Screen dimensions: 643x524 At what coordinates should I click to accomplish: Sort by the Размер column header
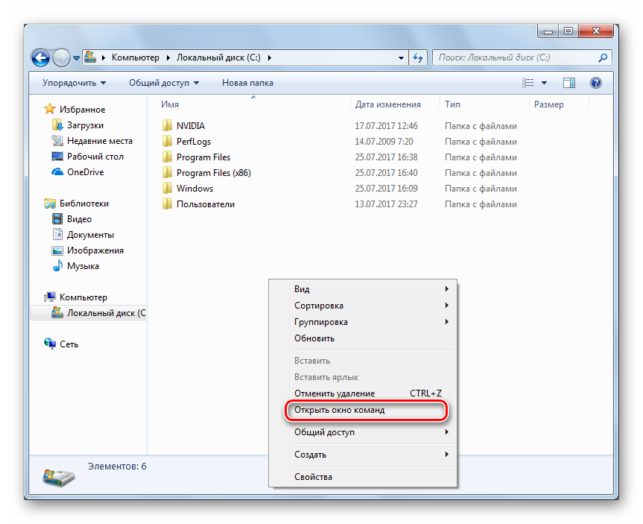(549, 105)
